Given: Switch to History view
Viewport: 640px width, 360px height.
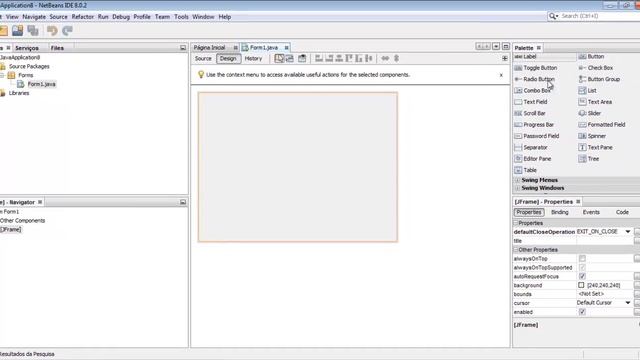Looking at the screenshot, I should point(253,59).
